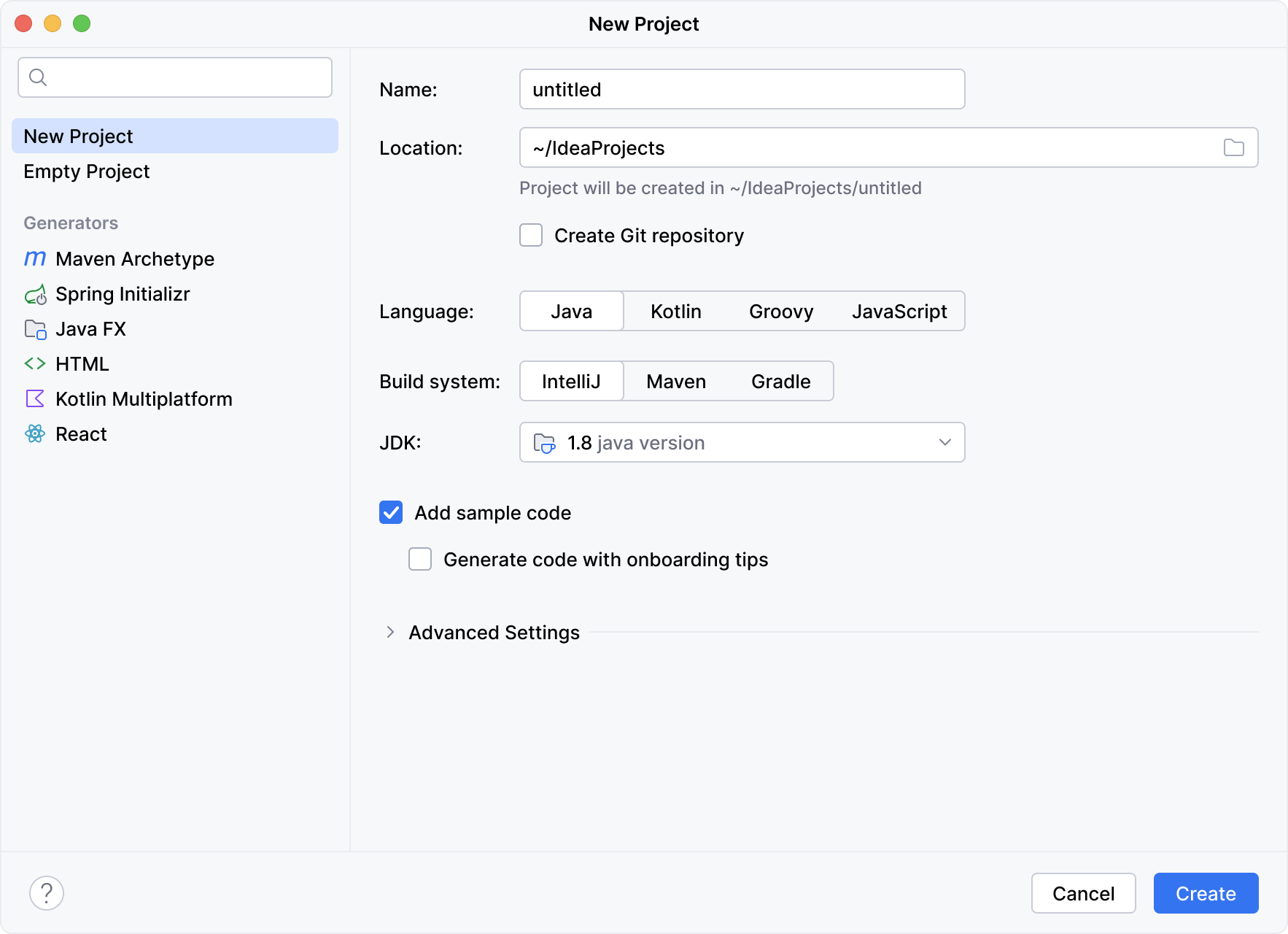Select Kotlin as the language
The image size is (1288, 934).
click(675, 312)
